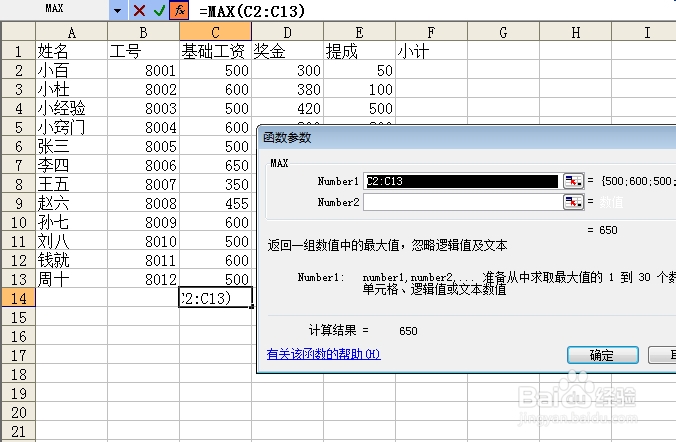
Task: Click the range selector icon for Number2
Action: coord(573,202)
